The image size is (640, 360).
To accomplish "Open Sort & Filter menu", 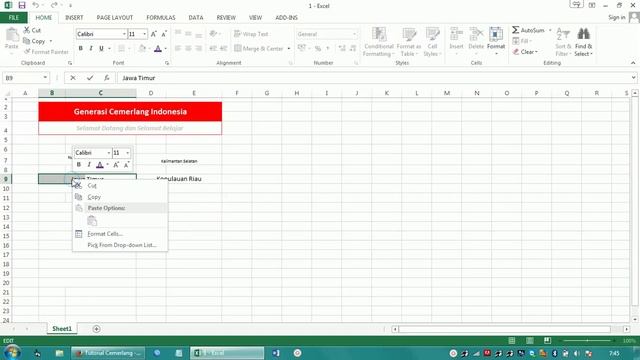I will click(563, 42).
